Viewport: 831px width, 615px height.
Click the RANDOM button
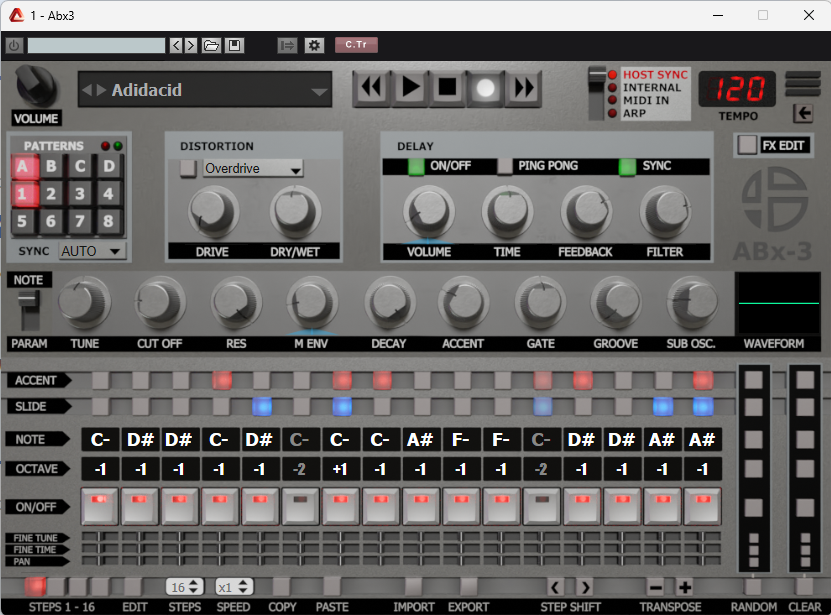[753, 587]
